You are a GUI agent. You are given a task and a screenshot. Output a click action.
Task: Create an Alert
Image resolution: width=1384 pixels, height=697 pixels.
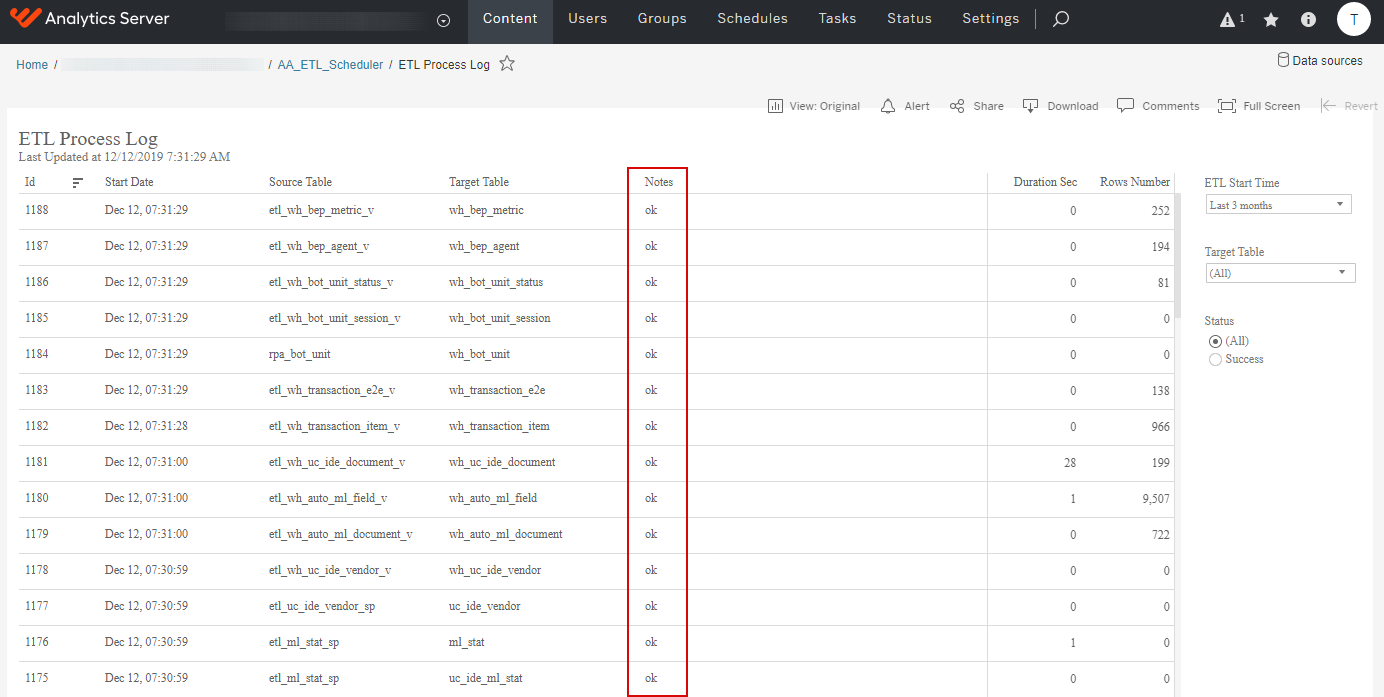(x=905, y=106)
